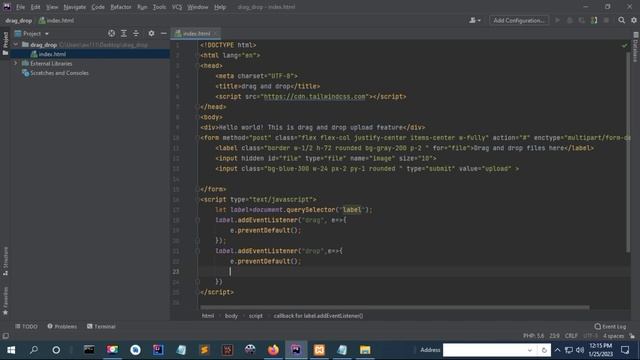Open the Navigate menu
This screenshot has height=360, width=640.
(x=75, y=7)
